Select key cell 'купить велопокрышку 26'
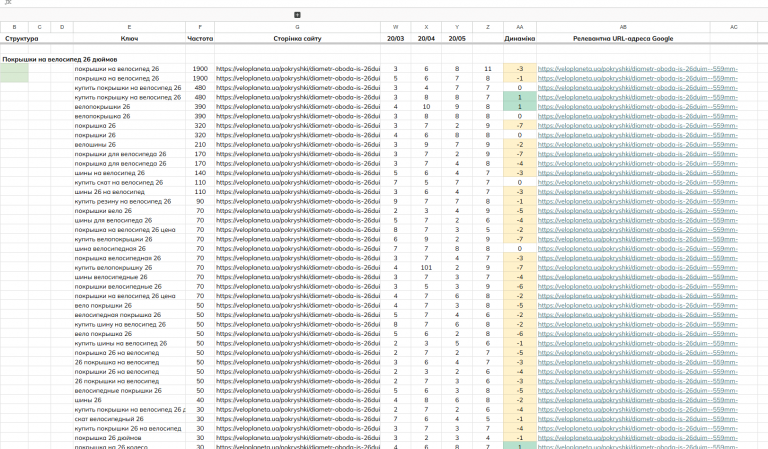 tap(129, 267)
